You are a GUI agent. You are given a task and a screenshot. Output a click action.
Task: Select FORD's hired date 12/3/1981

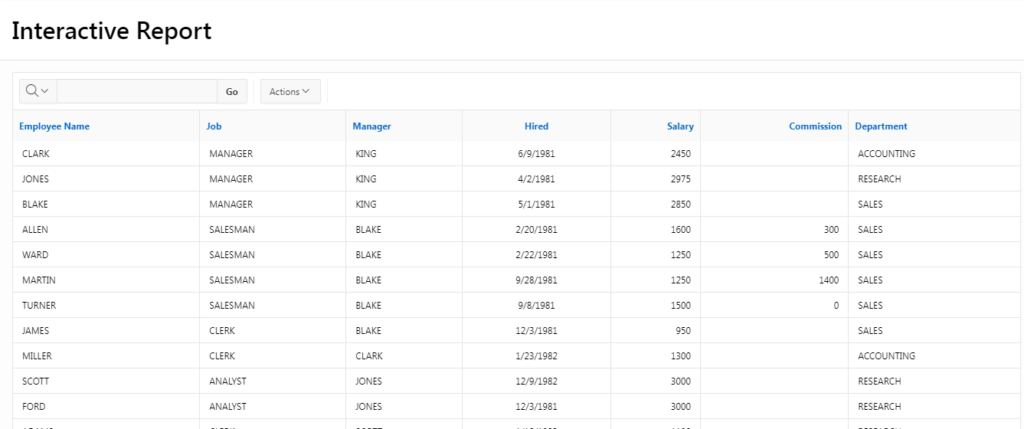(x=537, y=406)
